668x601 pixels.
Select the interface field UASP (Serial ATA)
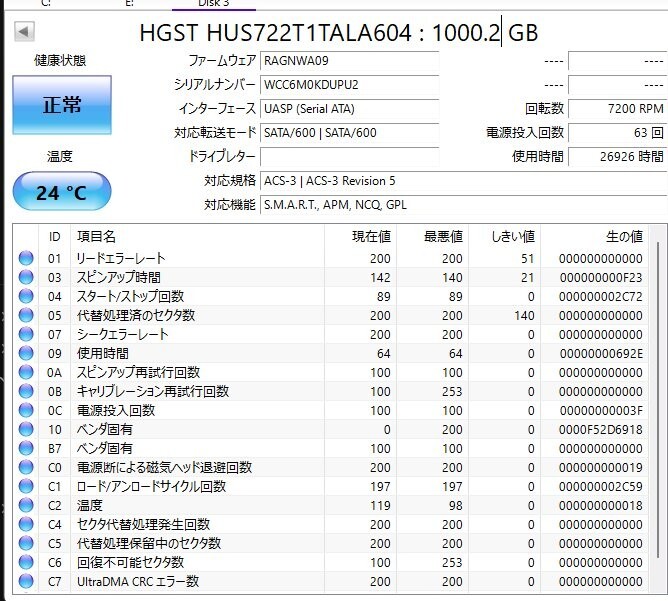coord(349,109)
